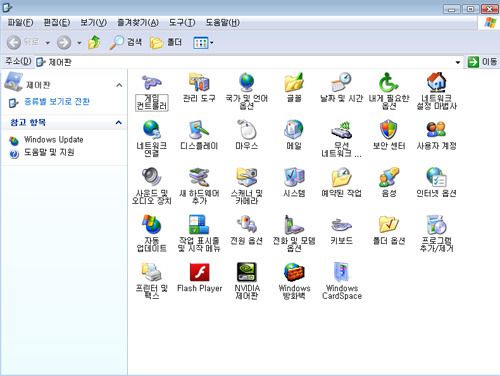Viewport: 500px width, 376px height.
Task: Expand the address bar dropdown
Action: [x=458, y=62]
